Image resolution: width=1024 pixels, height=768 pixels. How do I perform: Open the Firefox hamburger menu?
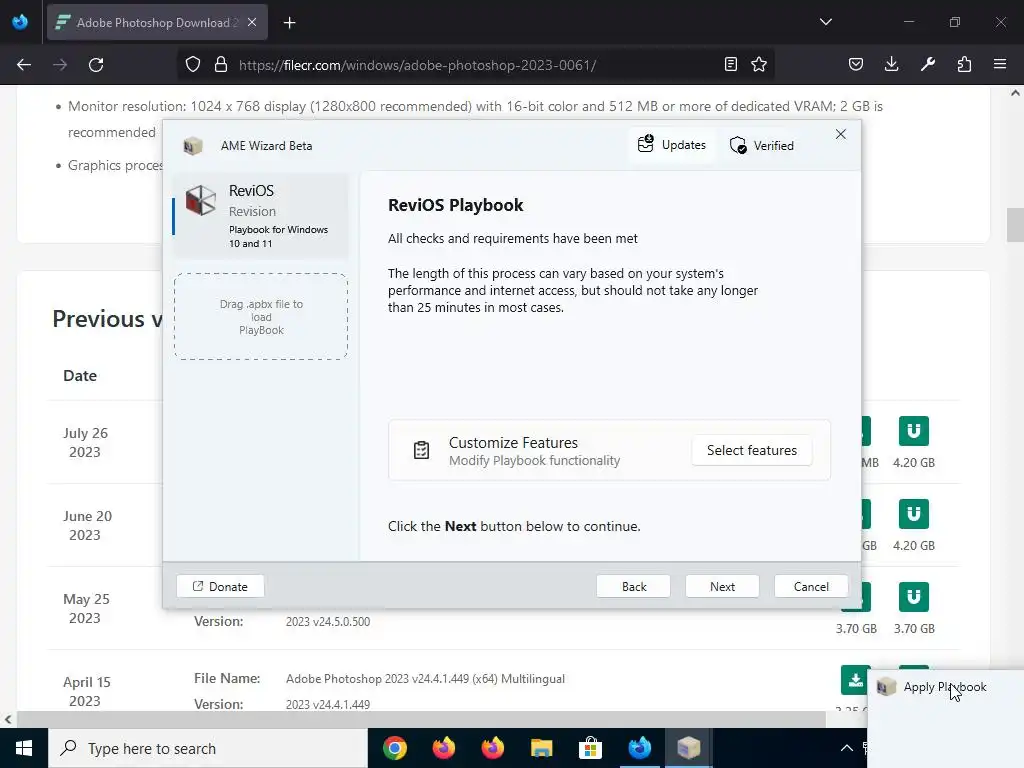pos(1000,65)
